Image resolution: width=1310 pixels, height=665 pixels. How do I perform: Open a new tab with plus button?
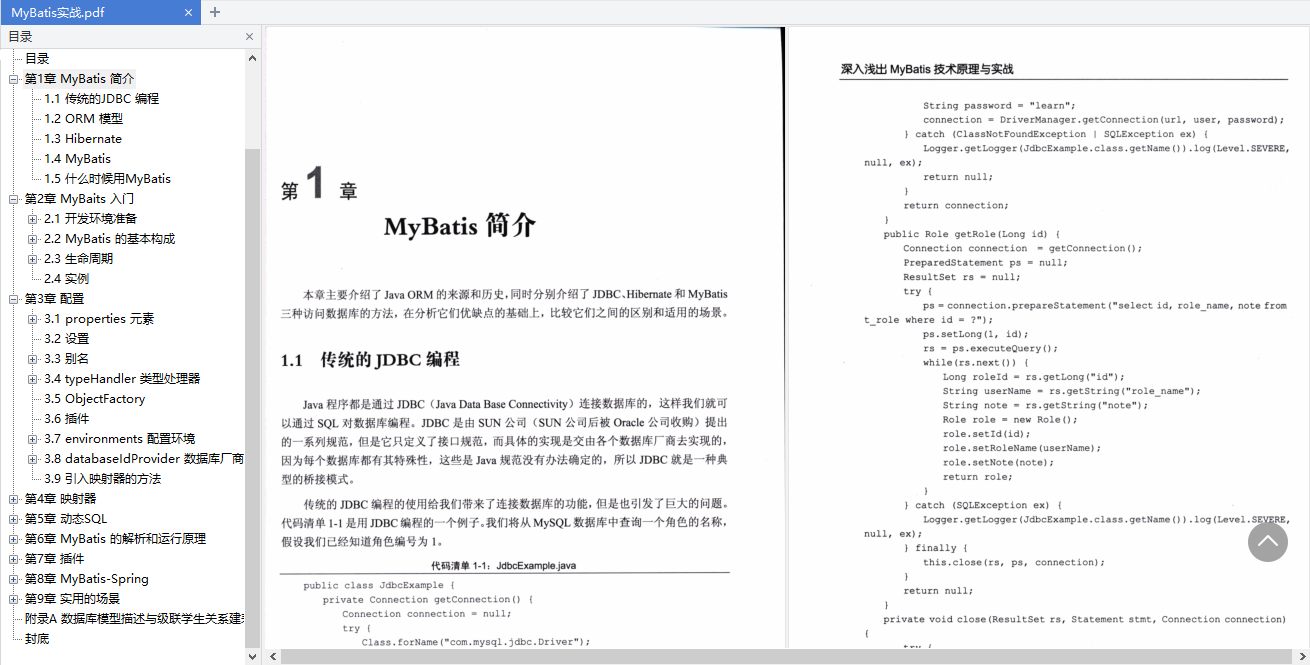pos(215,12)
